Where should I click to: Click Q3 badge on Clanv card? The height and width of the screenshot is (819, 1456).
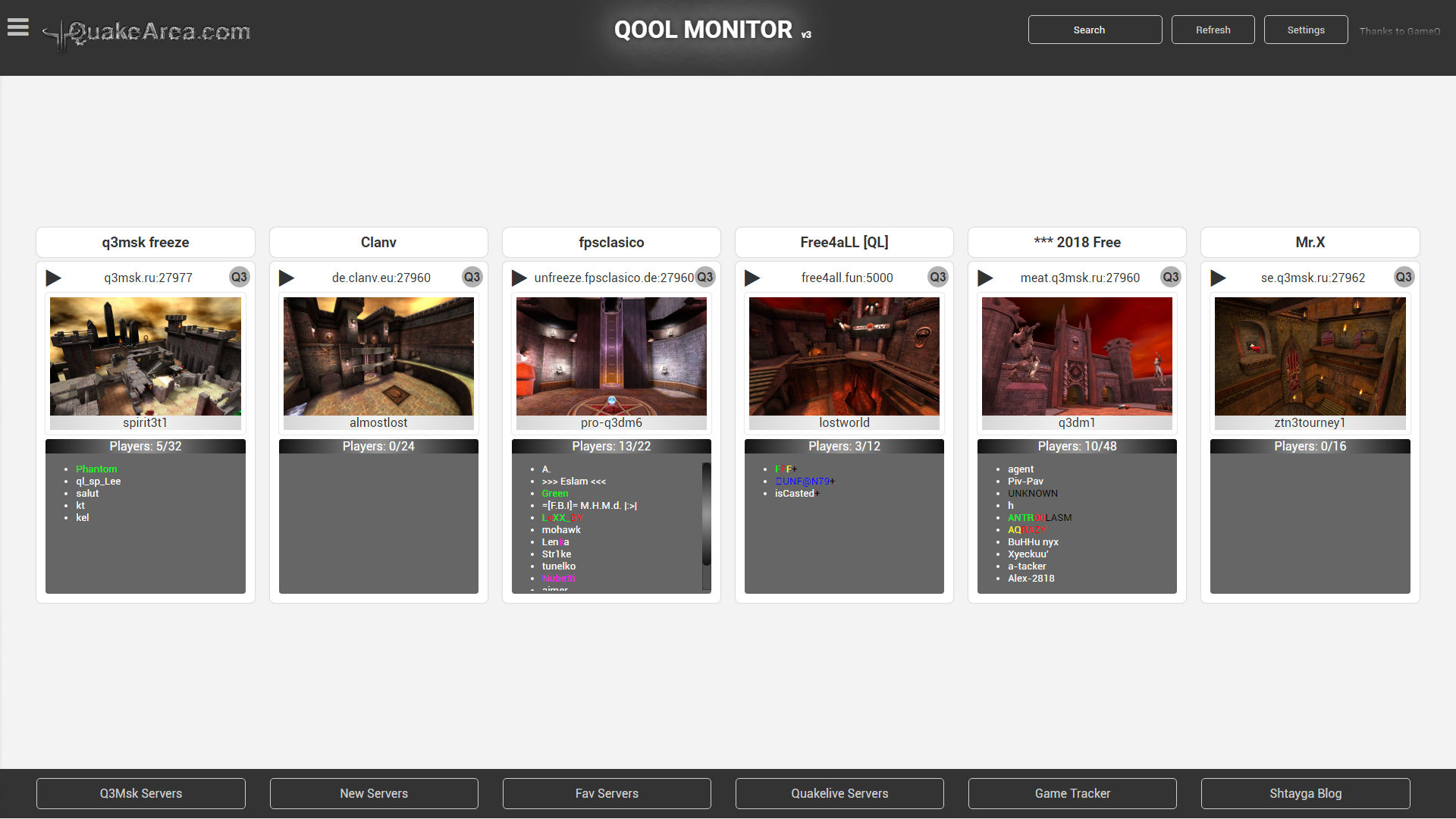click(x=472, y=277)
